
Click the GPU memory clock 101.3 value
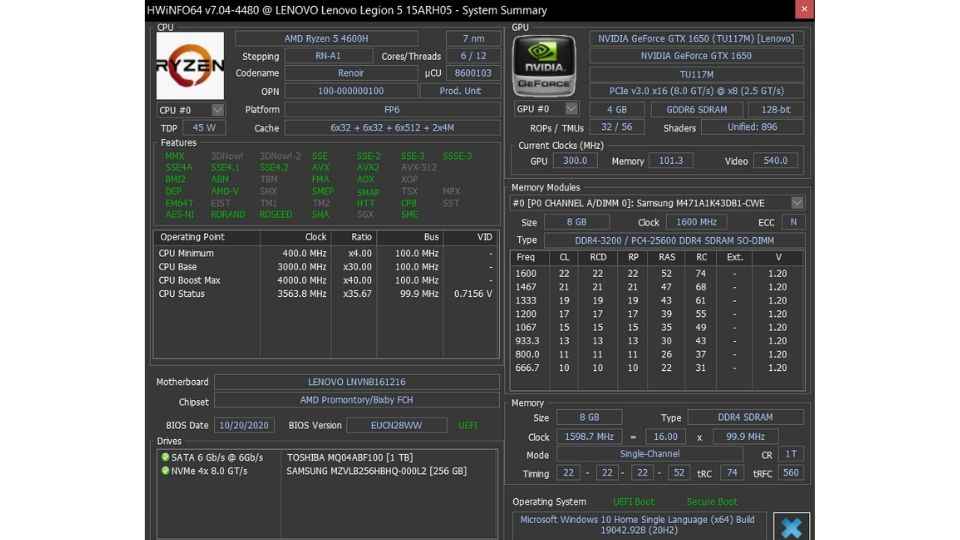(670, 160)
